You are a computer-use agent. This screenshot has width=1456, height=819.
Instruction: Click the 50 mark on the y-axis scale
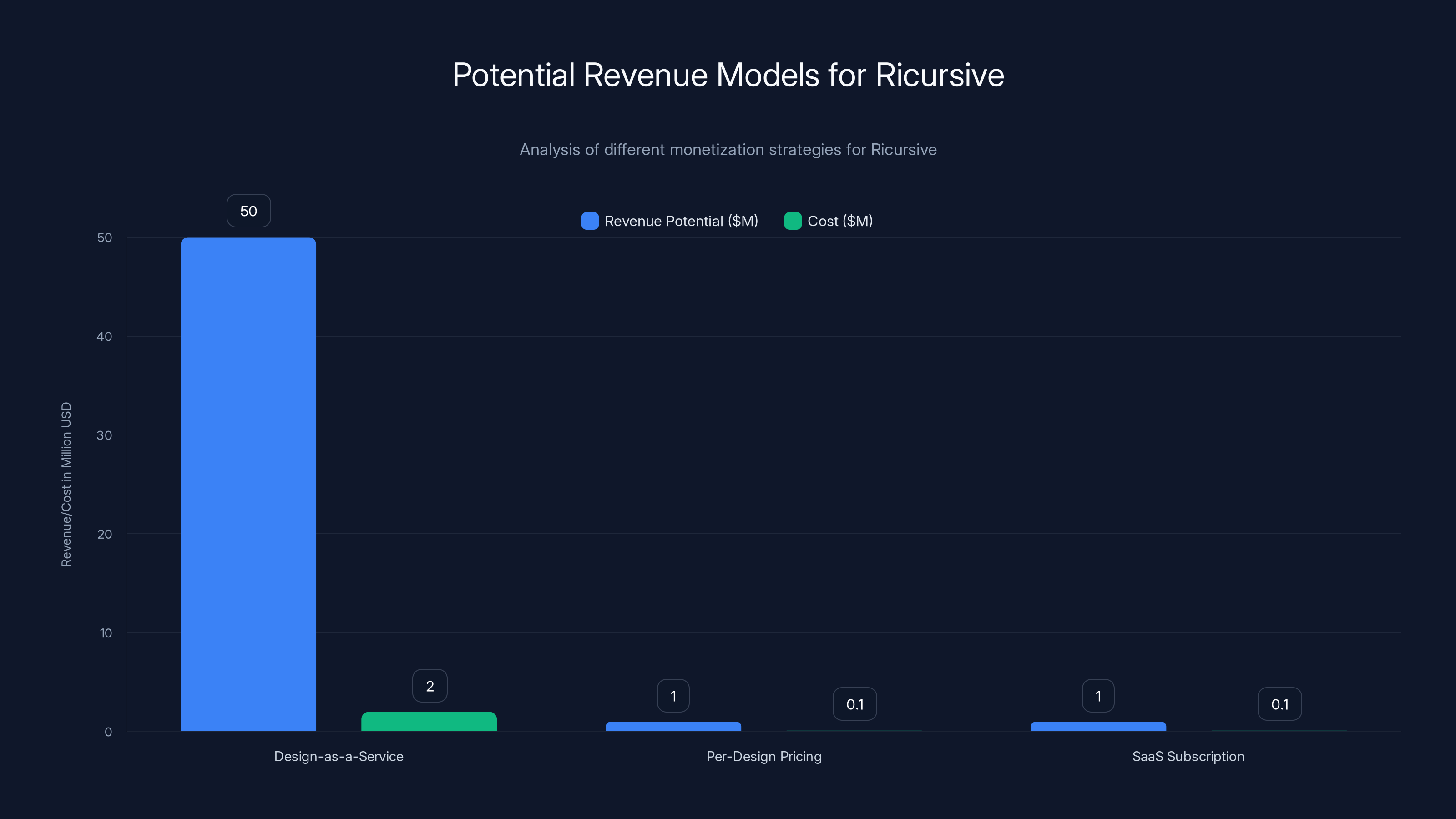(105, 238)
